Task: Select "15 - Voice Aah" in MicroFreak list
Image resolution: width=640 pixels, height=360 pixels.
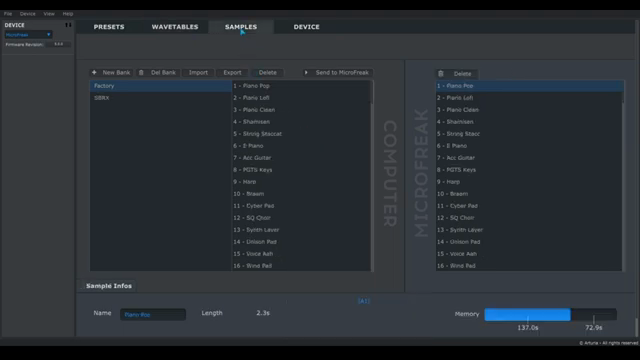Action: (x=529, y=254)
